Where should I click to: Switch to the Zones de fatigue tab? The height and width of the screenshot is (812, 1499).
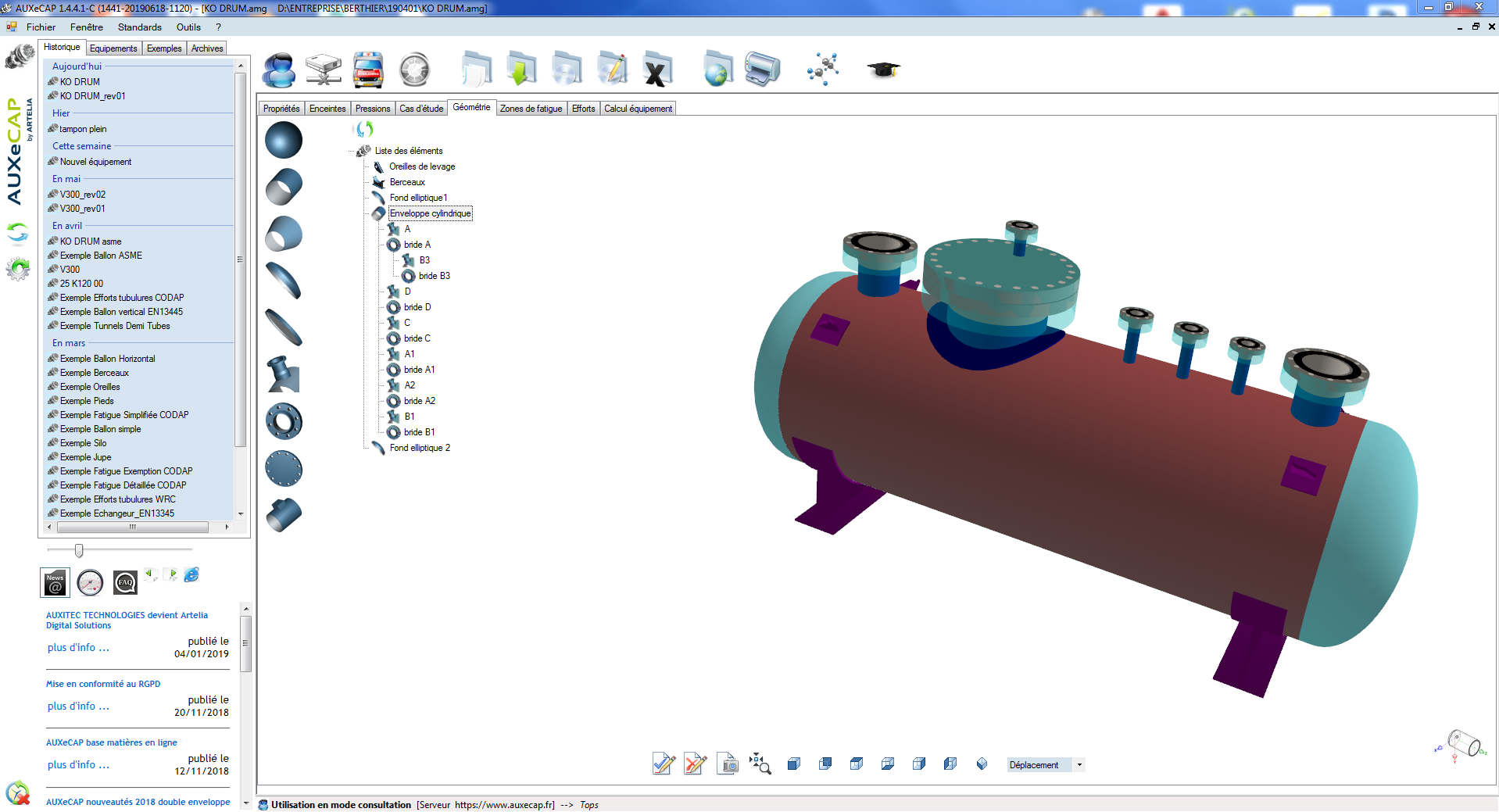pyautogui.click(x=531, y=109)
